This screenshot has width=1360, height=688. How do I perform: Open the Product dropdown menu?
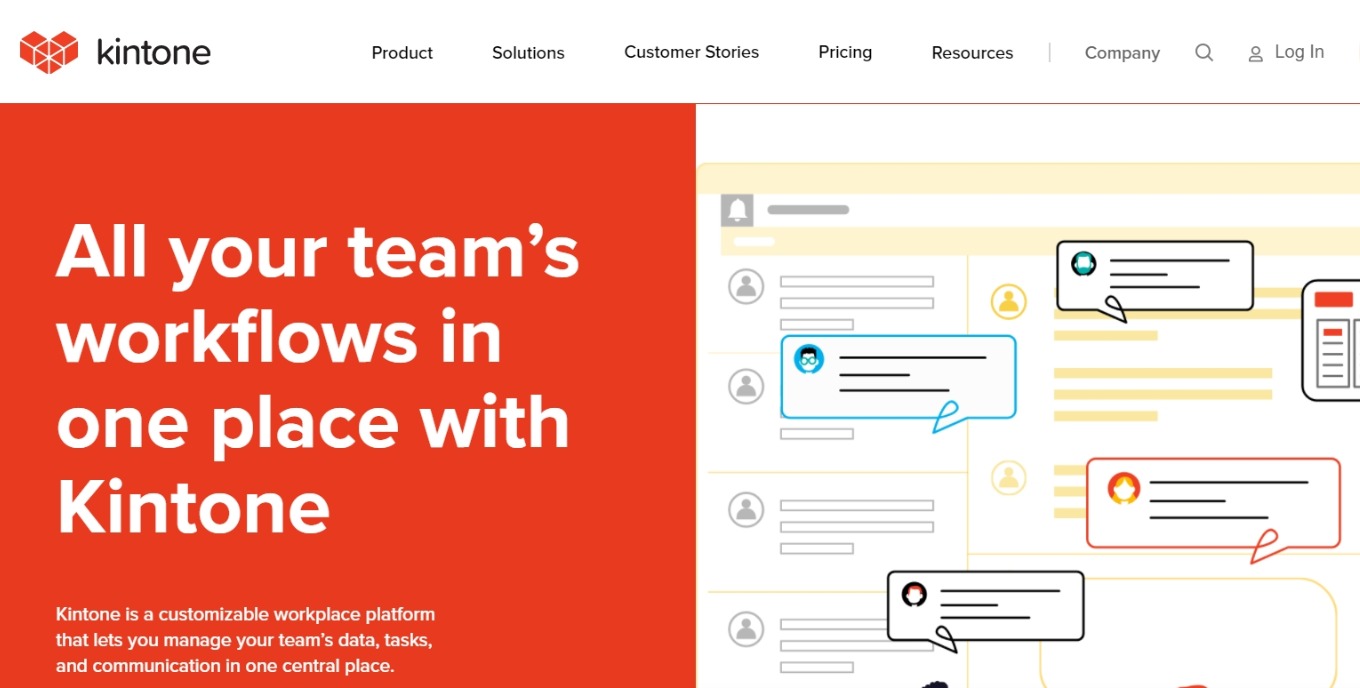tap(401, 52)
